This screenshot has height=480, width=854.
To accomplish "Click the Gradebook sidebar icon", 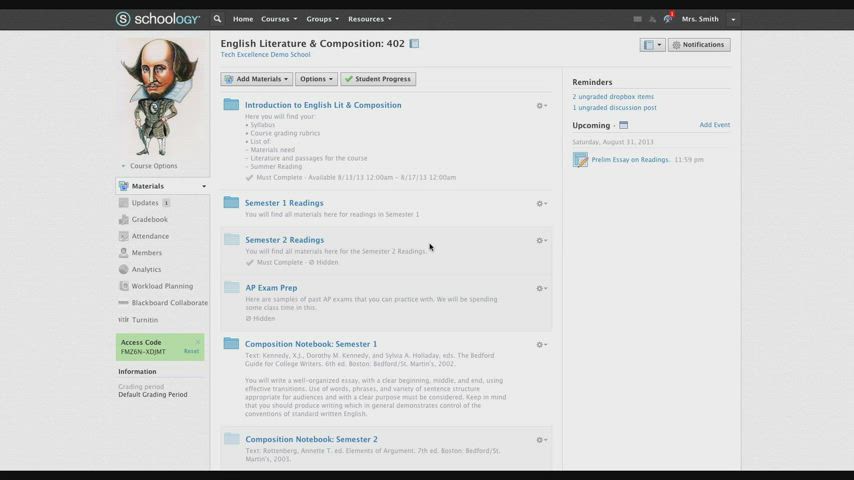I will (x=124, y=220).
